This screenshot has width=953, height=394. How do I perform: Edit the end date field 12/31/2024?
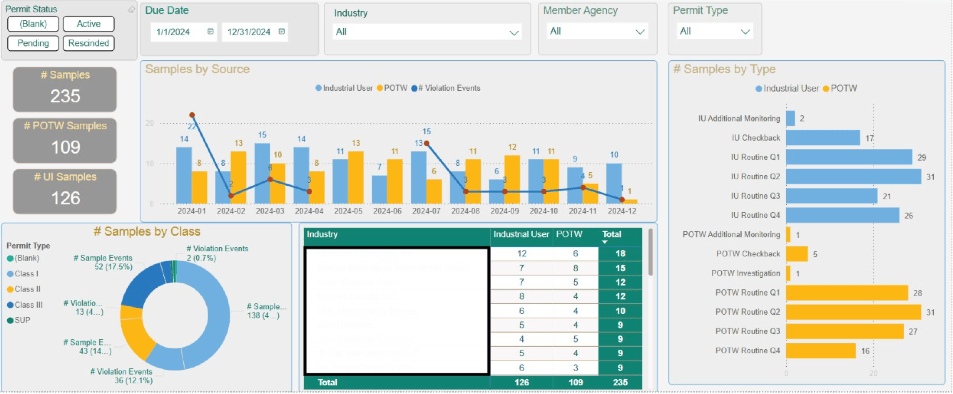[x=249, y=32]
